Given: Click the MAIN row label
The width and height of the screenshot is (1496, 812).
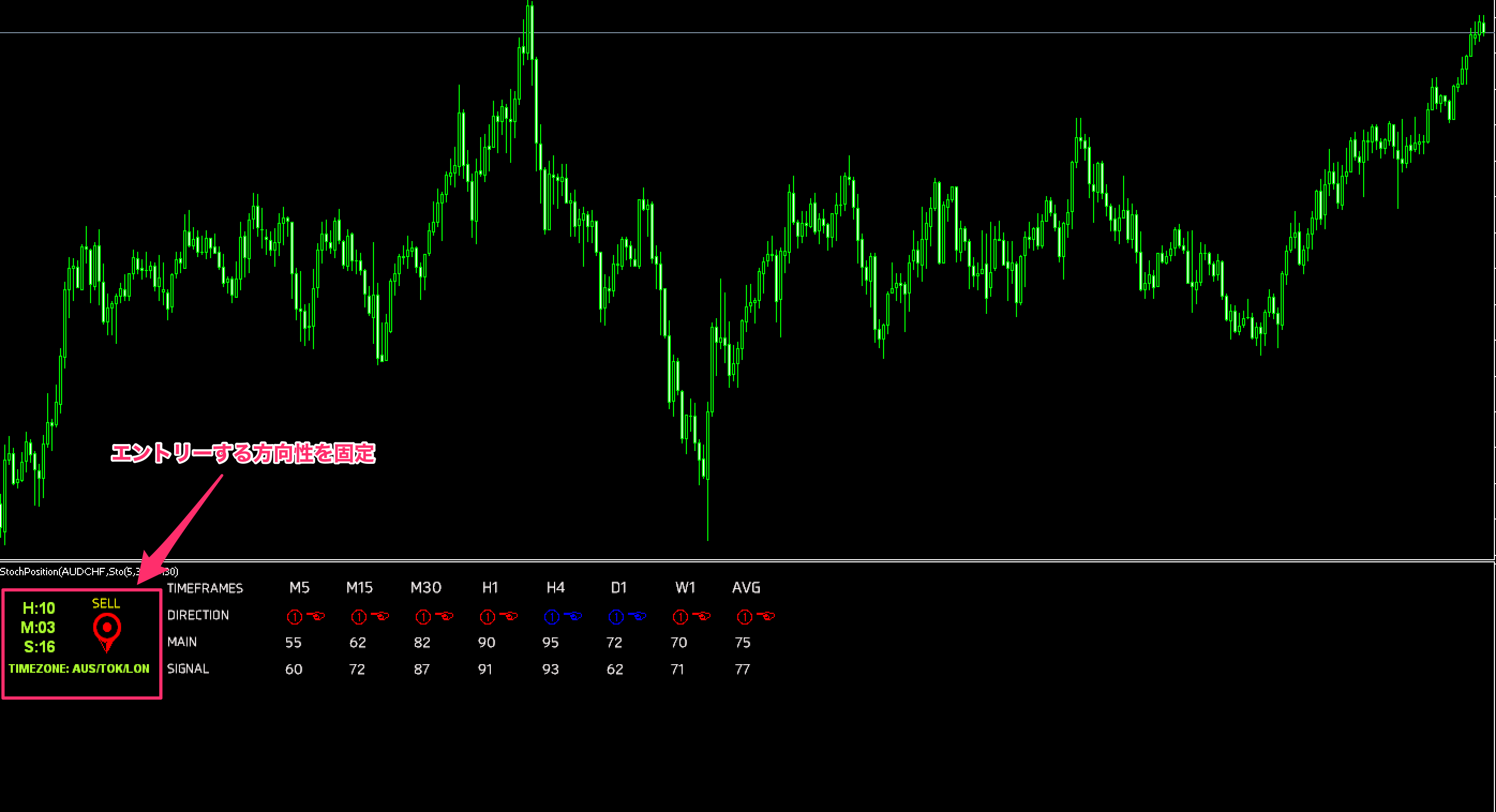Looking at the screenshot, I should pos(182,641).
